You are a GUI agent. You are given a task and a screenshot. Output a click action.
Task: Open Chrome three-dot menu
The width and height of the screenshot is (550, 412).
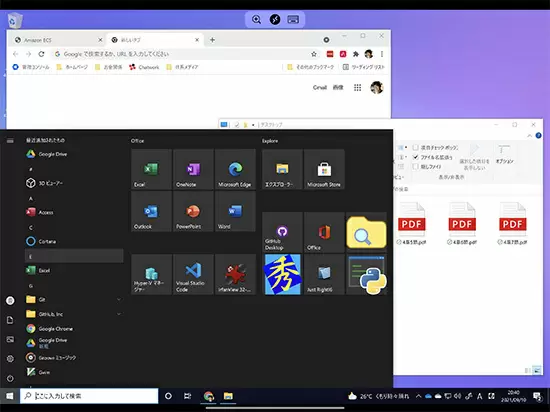[382, 54]
